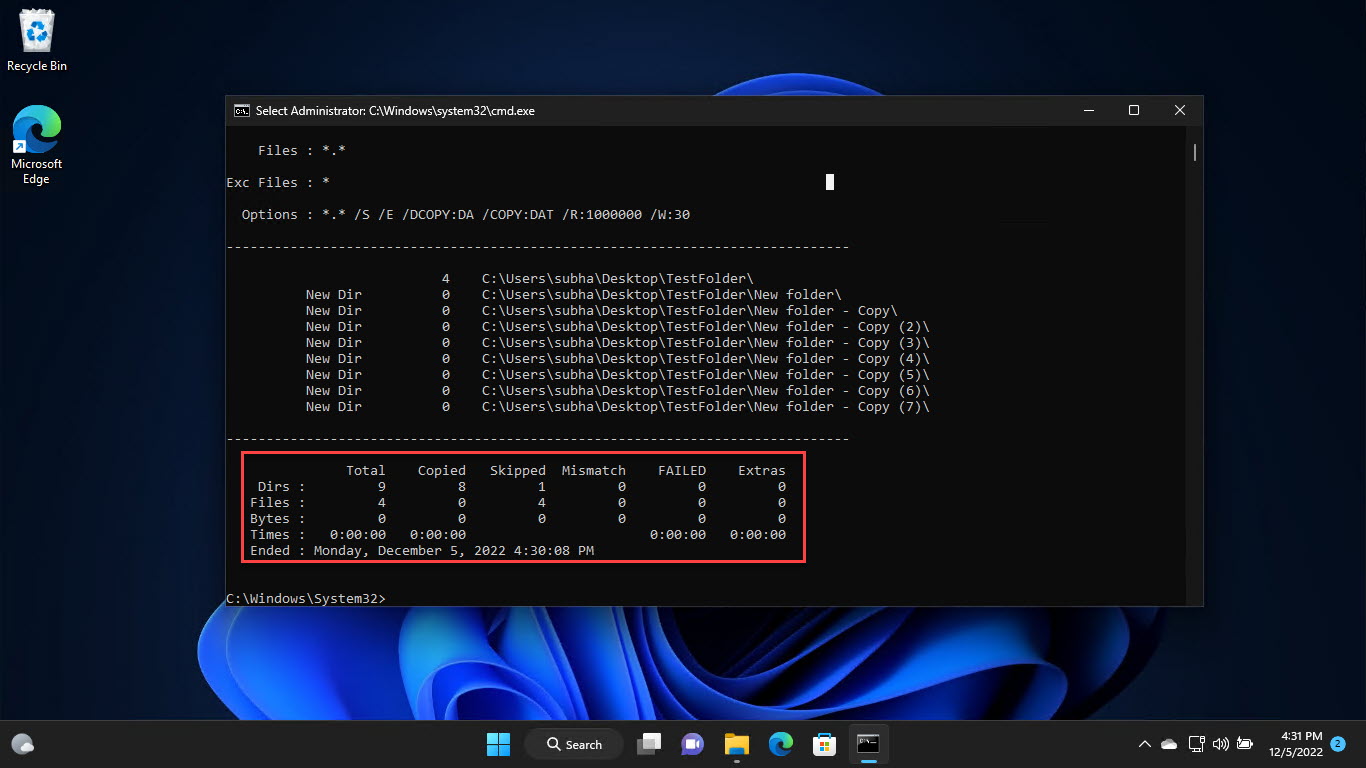1366x768 pixels.
Task: Open the Snipping Tool window on the taskbar
Action: pyautogui.click(x=649, y=744)
